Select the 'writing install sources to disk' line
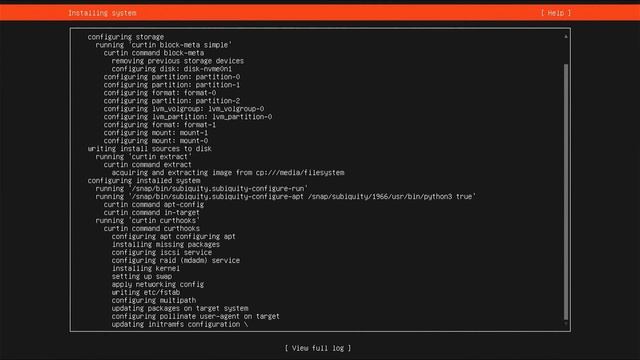Image resolution: width=640 pixels, height=360 pixels. (x=149, y=149)
